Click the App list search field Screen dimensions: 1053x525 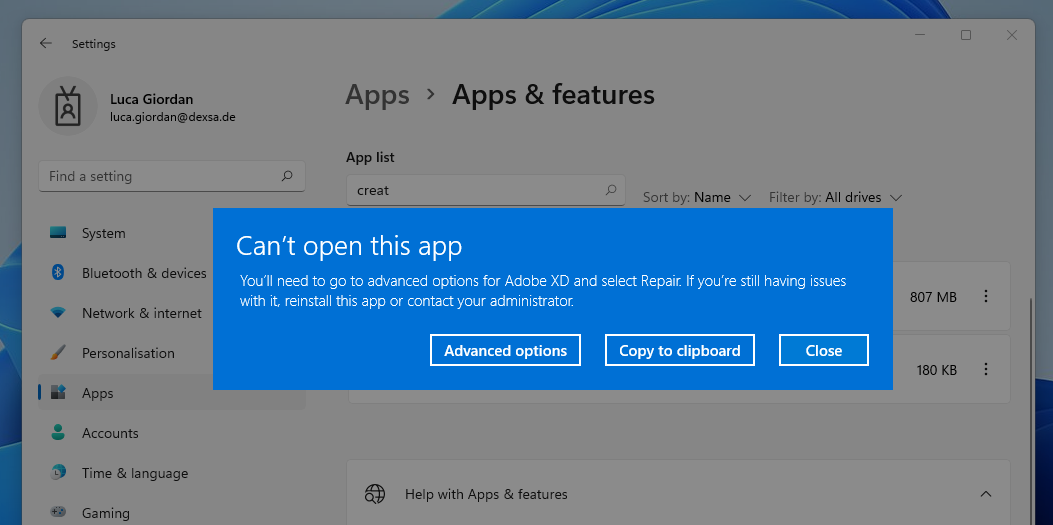[475, 190]
